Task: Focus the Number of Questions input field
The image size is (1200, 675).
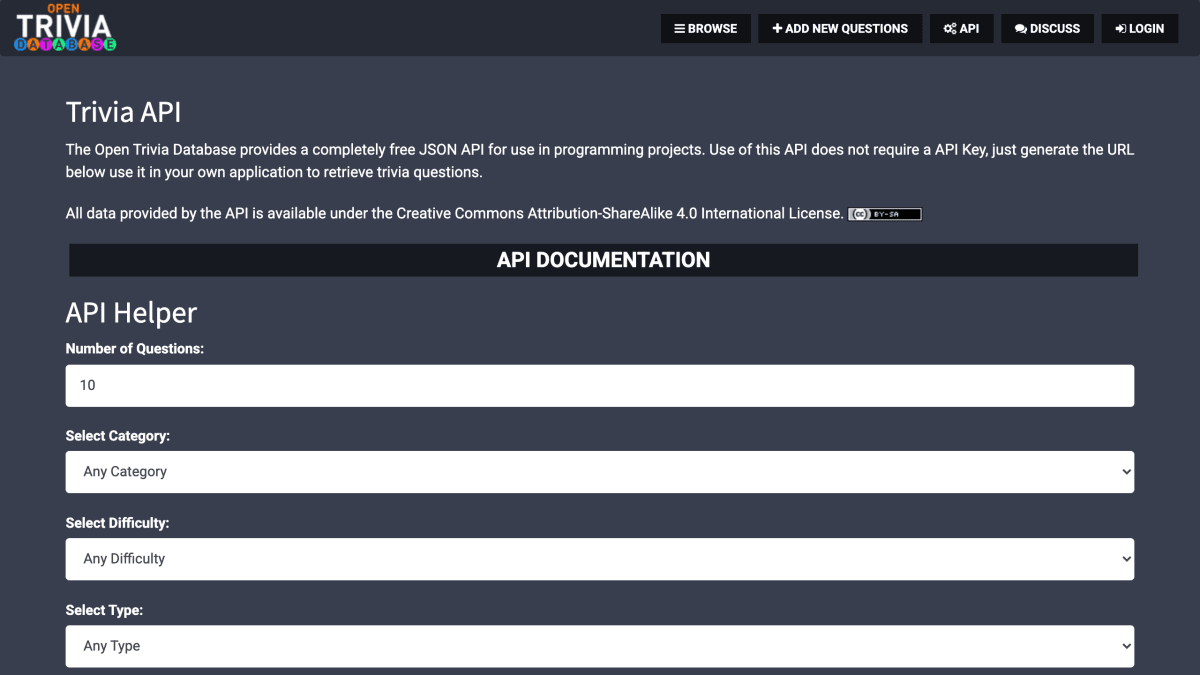Action: (x=600, y=385)
